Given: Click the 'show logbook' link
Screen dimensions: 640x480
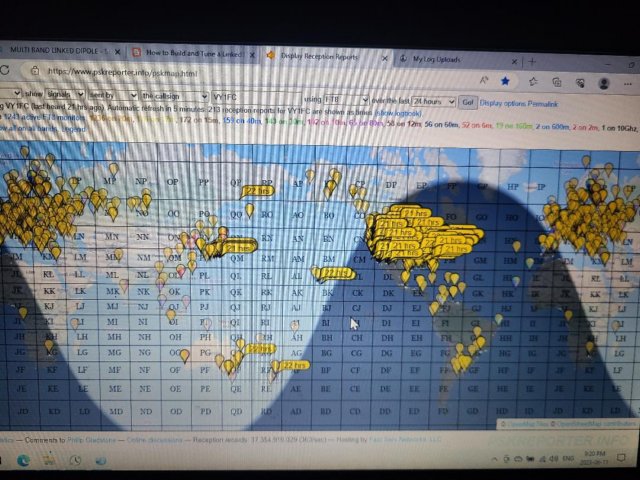Looking at the screenshot, I should (398, 113).
